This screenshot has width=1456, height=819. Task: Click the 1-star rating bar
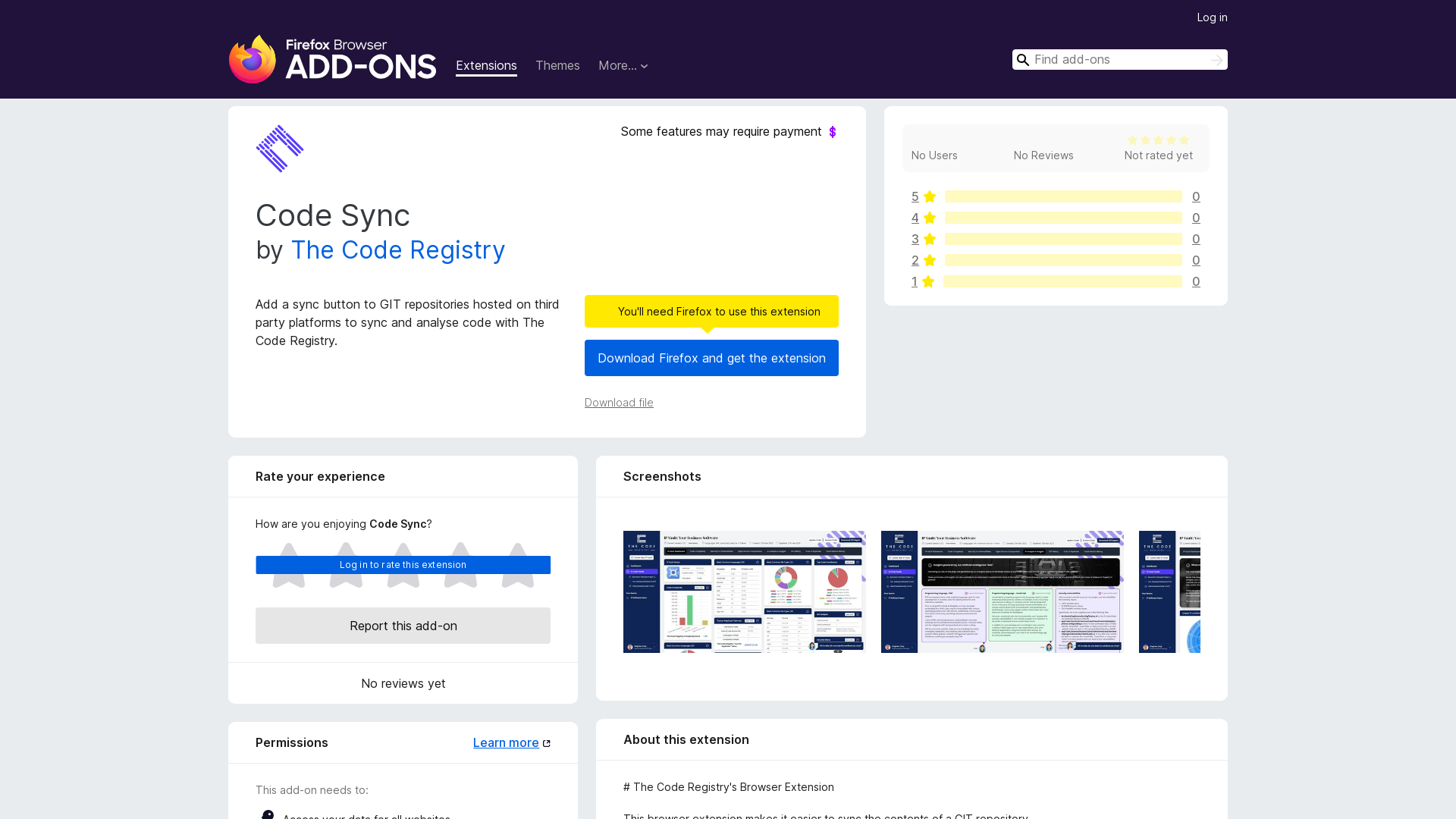1062,281
